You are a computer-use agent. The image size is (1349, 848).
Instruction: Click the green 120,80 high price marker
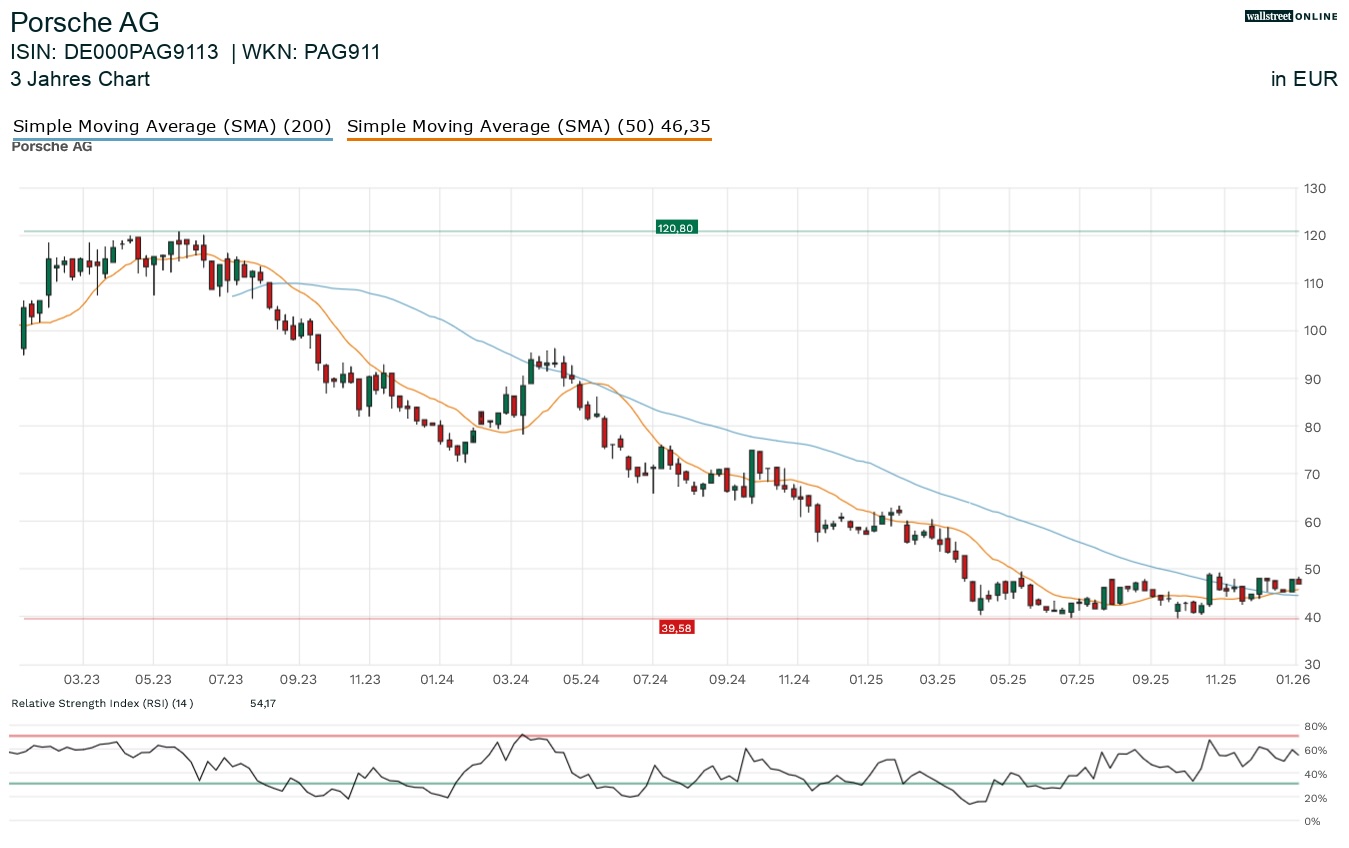tap(676, 228)
